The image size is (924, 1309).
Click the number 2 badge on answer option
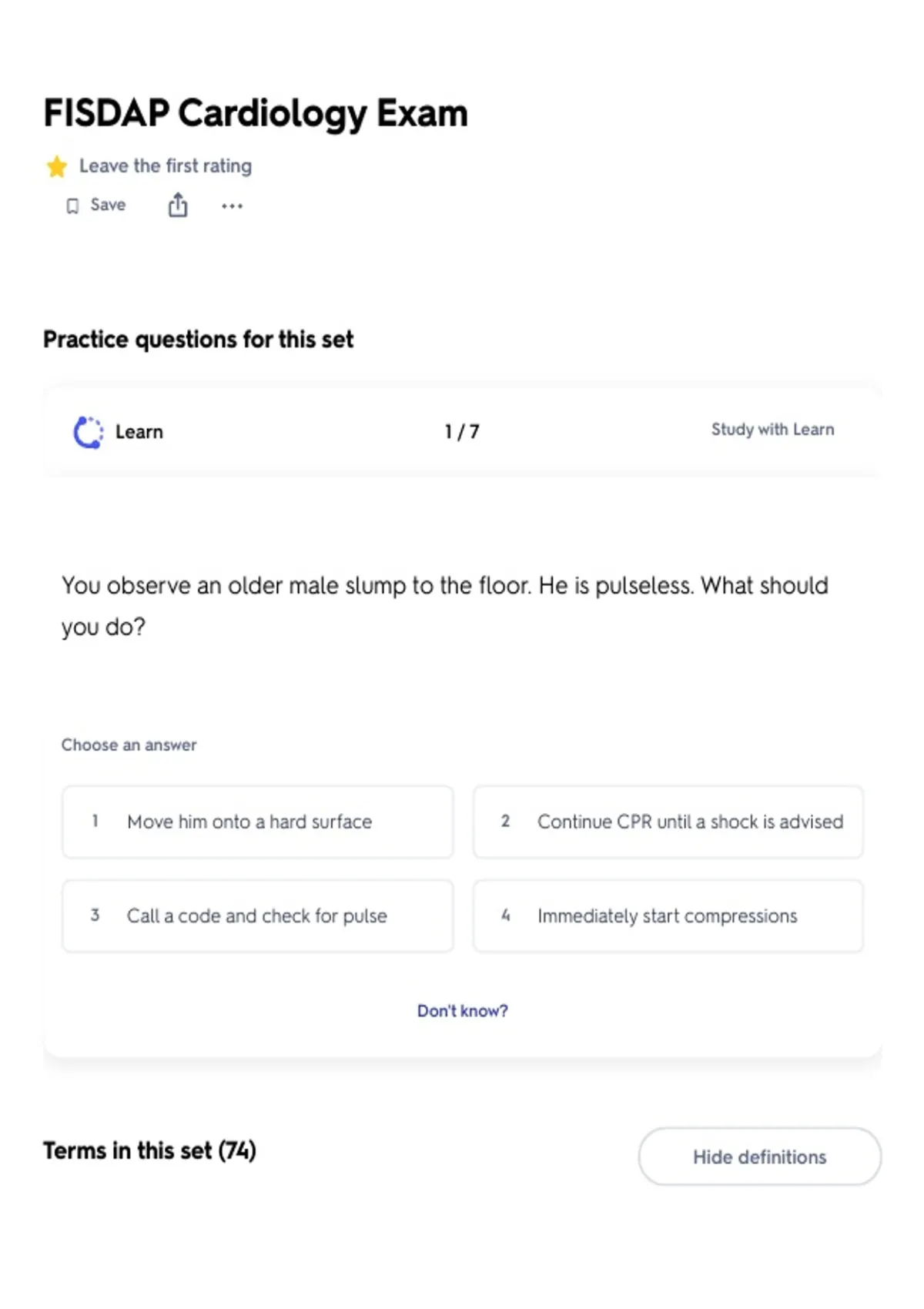pos(505,821)
